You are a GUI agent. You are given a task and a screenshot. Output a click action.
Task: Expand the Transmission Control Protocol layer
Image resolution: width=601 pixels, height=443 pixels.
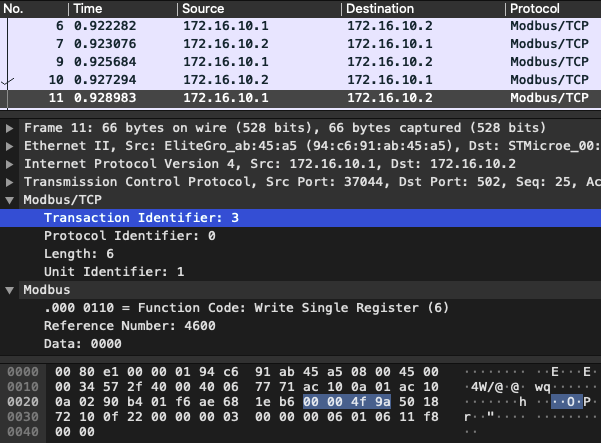pos(10,182)
